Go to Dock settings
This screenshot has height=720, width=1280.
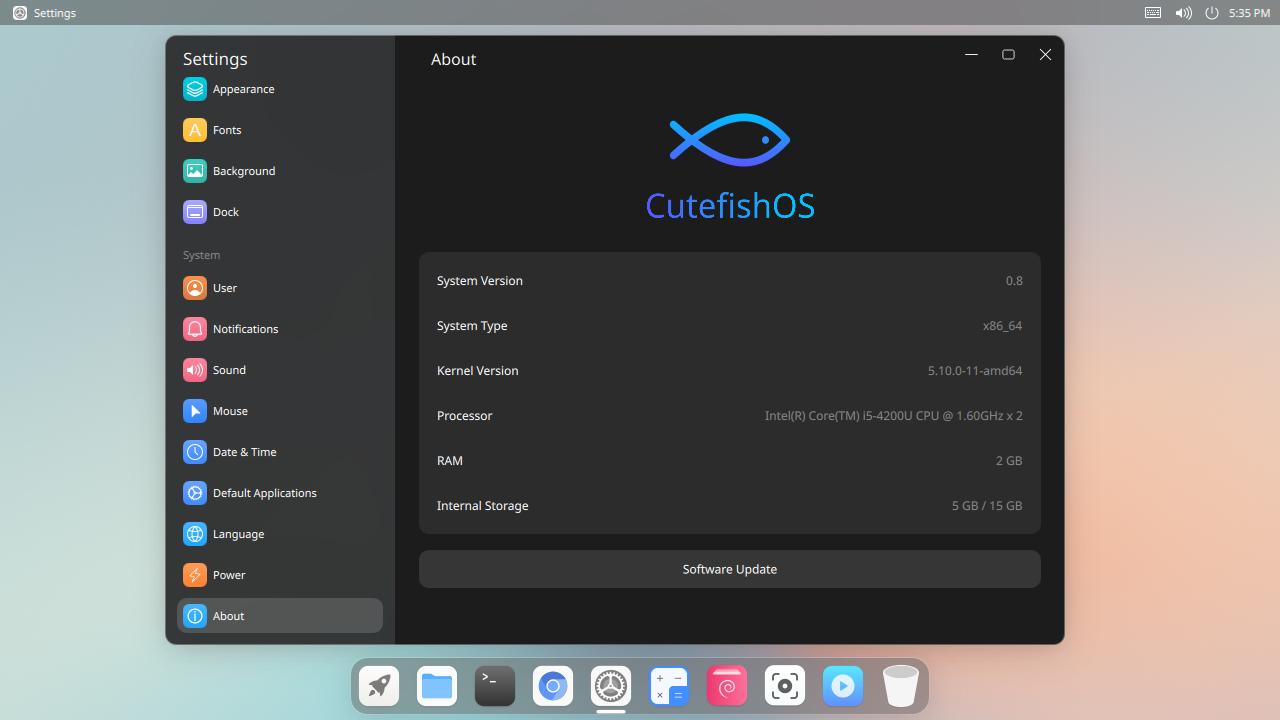(280, 212)
